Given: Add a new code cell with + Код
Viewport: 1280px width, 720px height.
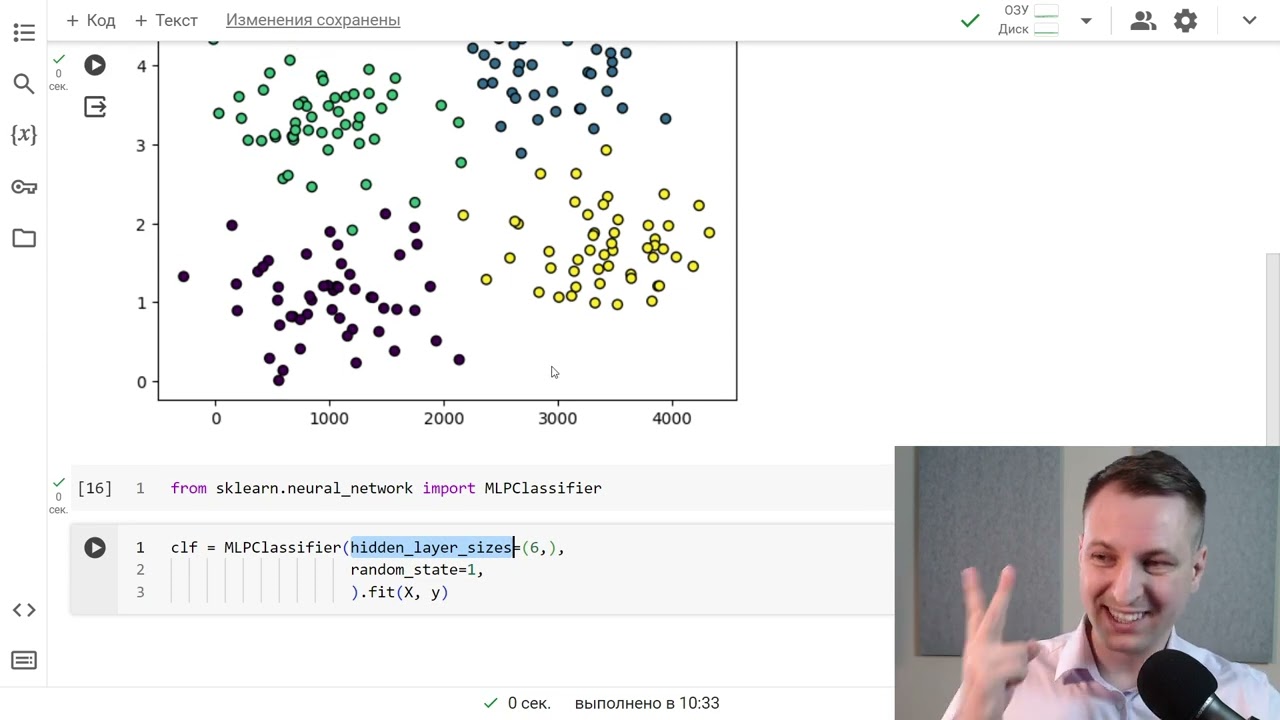Looking at the screenshot, I should [x=89, y=20].
